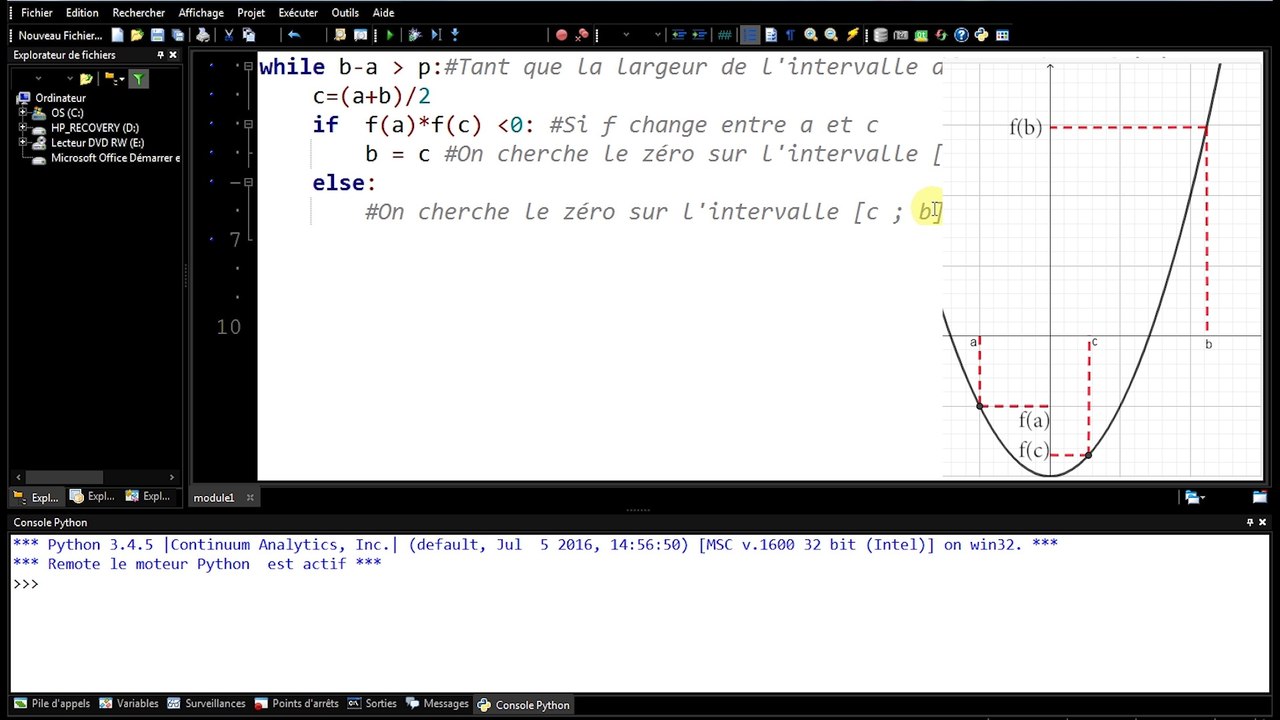Open the folder options dropdown in explorer
This screenshot has height=720, width=1280.
click(x=122, y=79)
